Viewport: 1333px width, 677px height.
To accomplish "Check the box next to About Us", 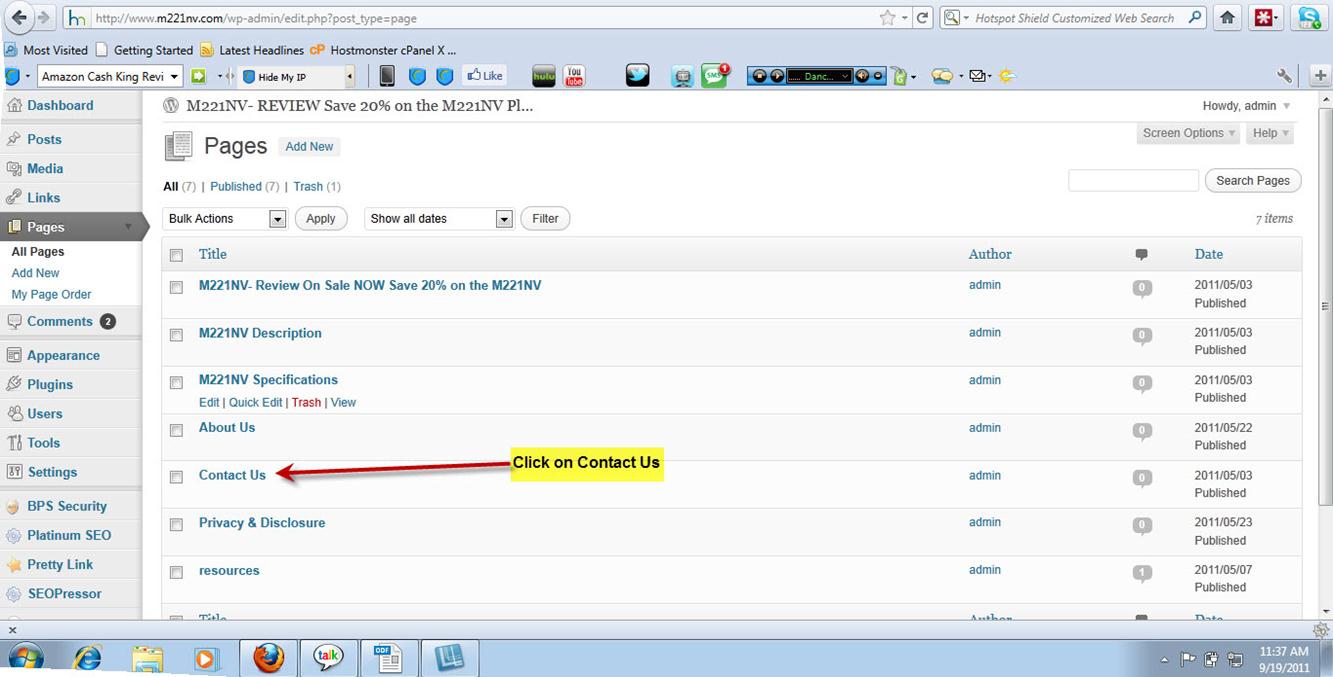I will 176,430.
